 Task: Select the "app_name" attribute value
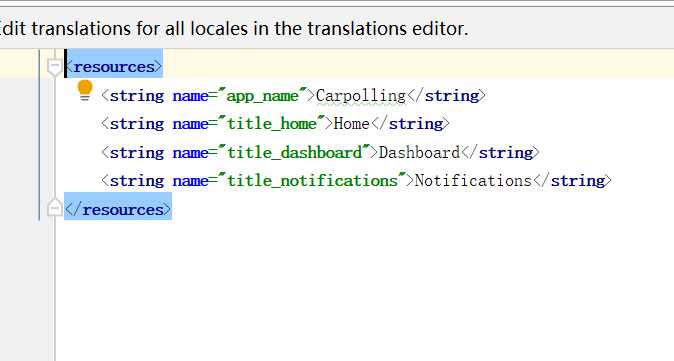263,96
